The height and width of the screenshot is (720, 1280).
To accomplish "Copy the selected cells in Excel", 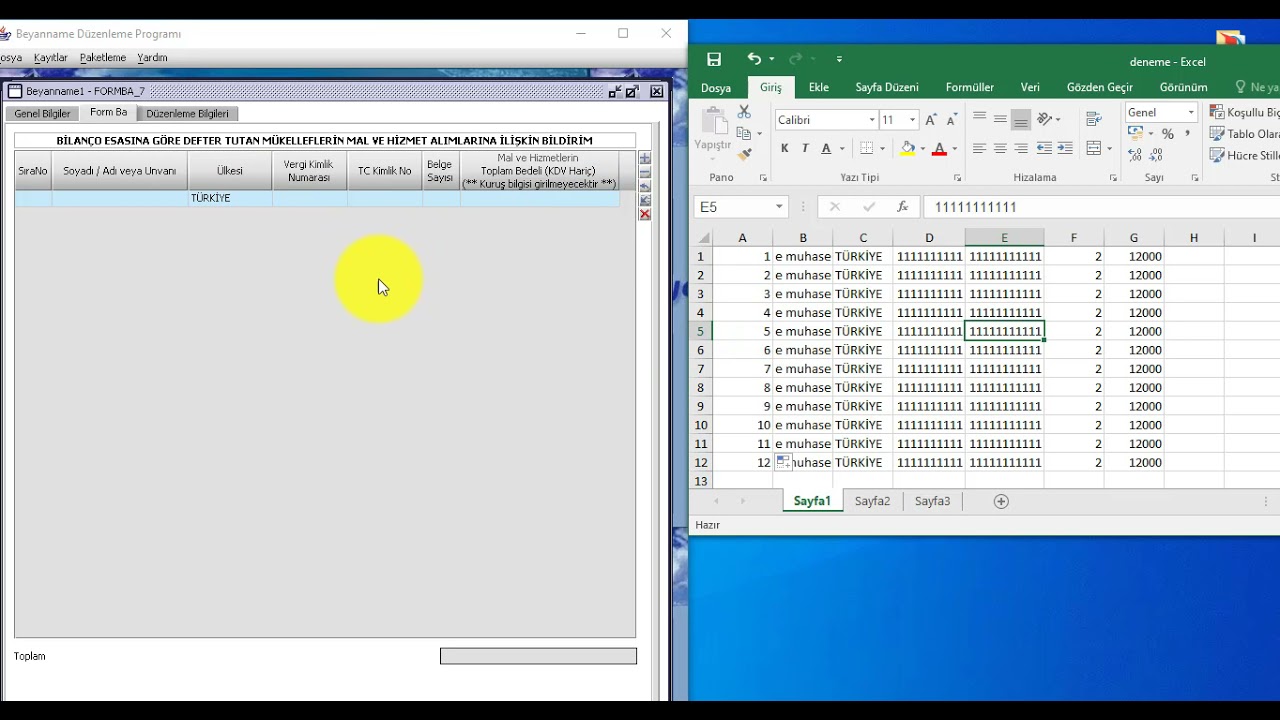I will pos(743,133).
